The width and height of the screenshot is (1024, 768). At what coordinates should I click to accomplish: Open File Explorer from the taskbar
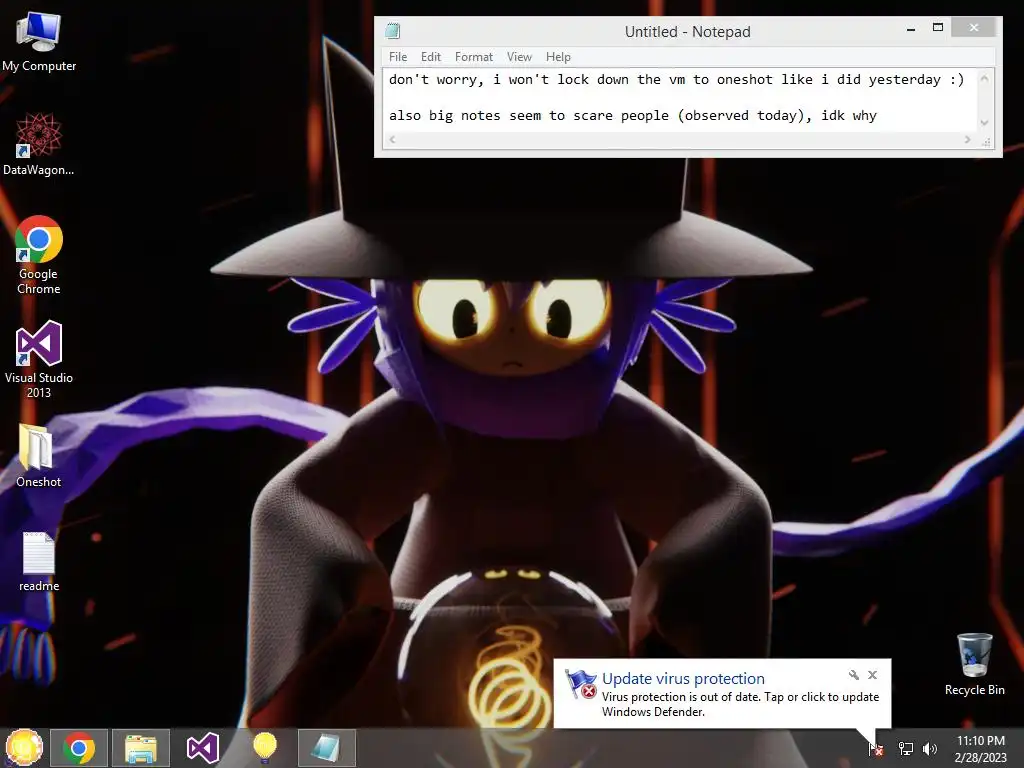point(141,748)
